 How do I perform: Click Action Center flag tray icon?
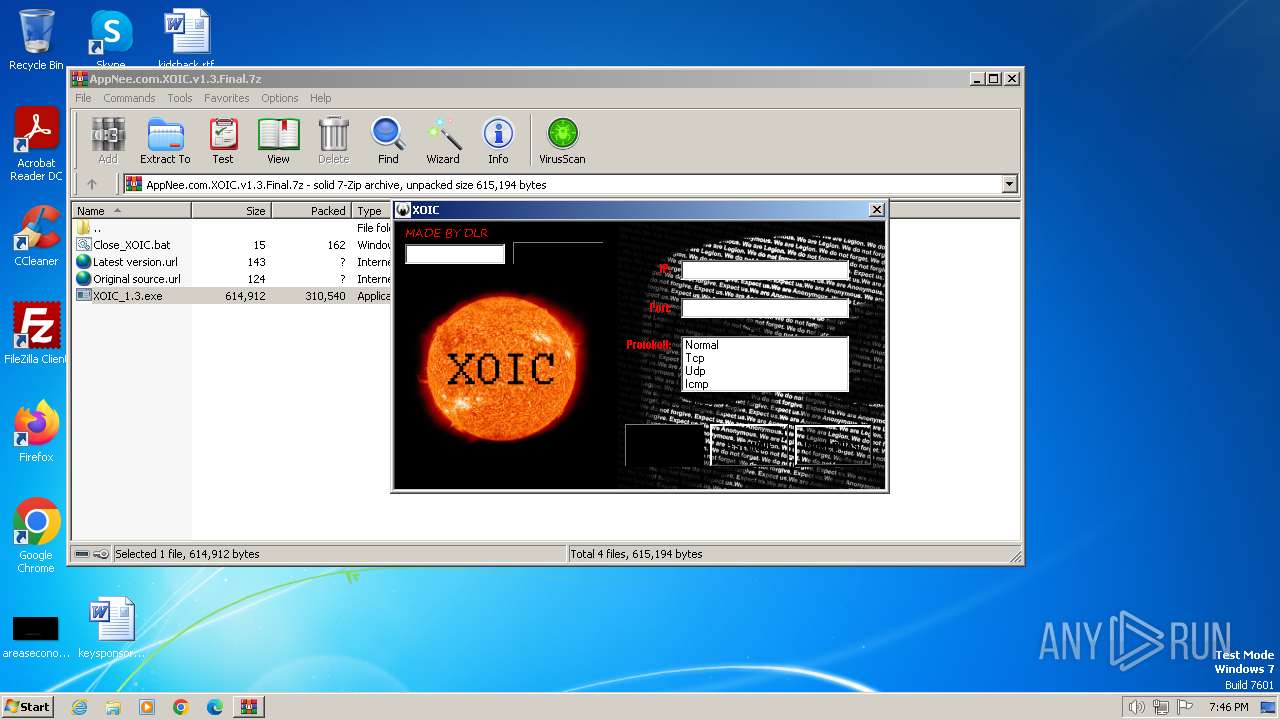(1184, 707)
